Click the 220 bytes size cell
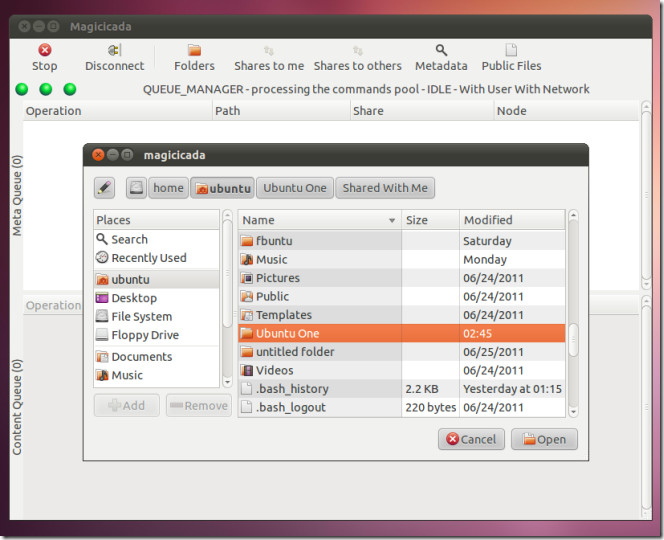Image resolution: width=664 pixels, height=540 pixels. coord(431,407)
